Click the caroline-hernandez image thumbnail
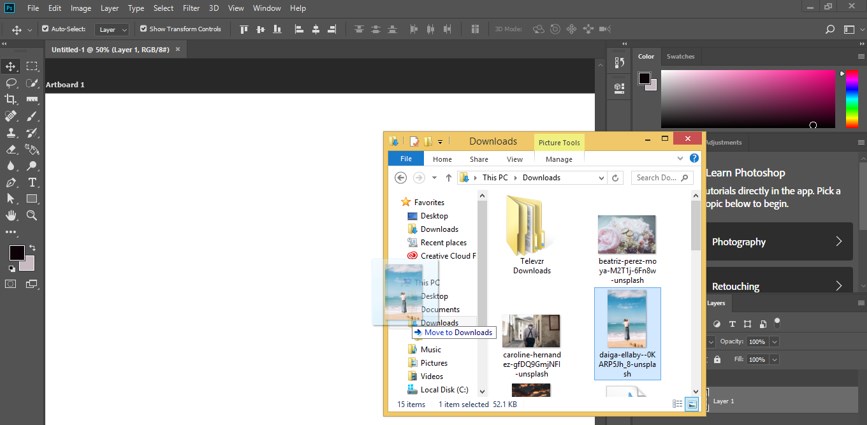The image size is (867, 425). point(531,331)
